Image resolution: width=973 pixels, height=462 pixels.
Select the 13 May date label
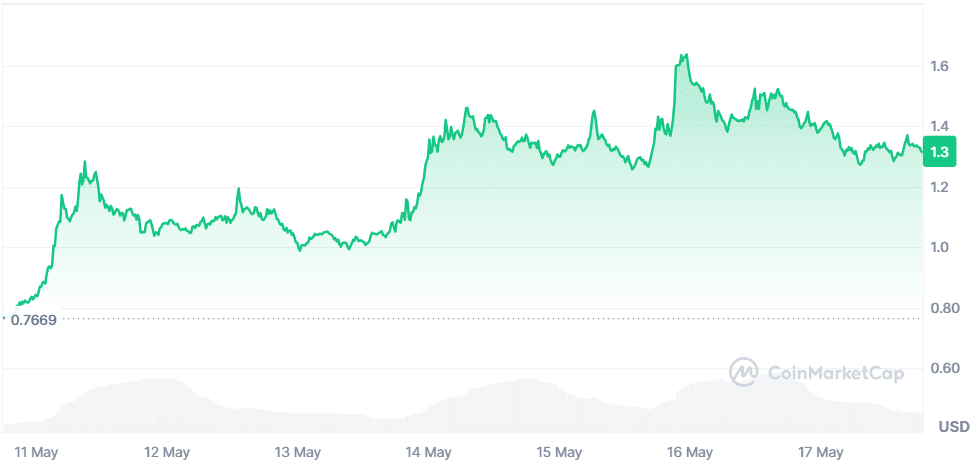[297, 452]
